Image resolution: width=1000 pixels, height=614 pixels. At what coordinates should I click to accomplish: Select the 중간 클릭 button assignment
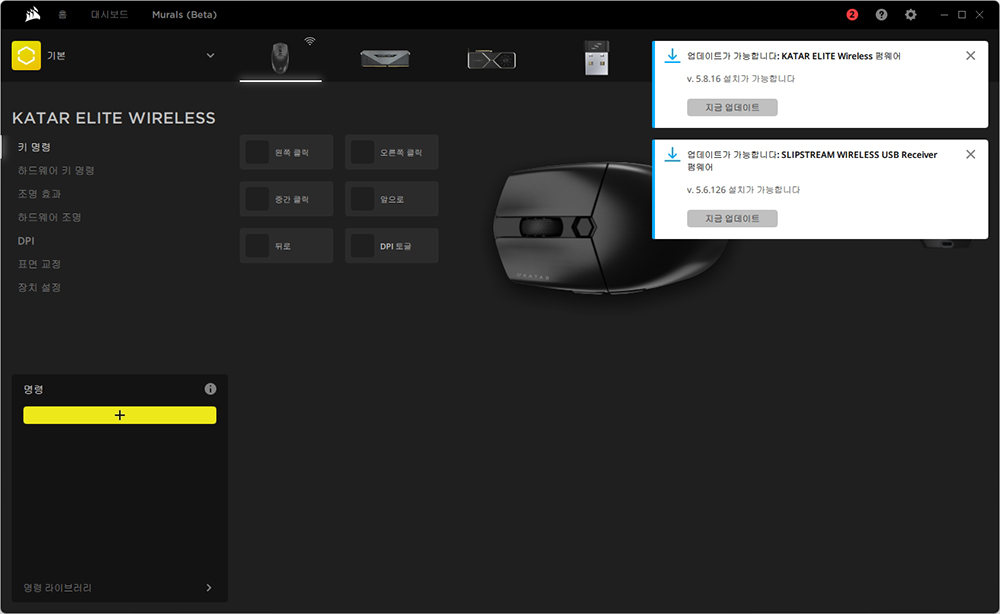[286, 199]
